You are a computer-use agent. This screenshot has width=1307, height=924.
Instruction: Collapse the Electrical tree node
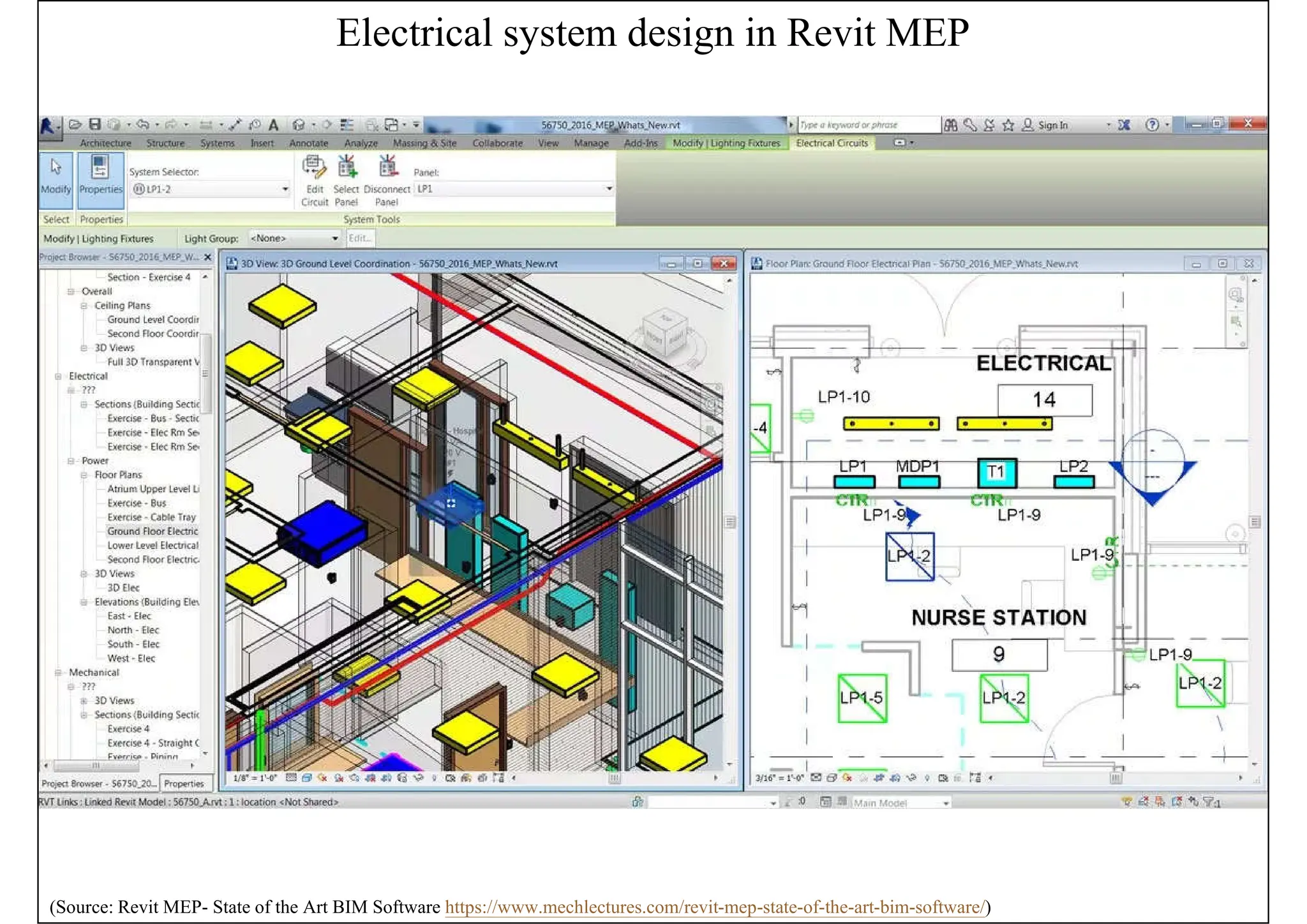(x=58, y=376)
